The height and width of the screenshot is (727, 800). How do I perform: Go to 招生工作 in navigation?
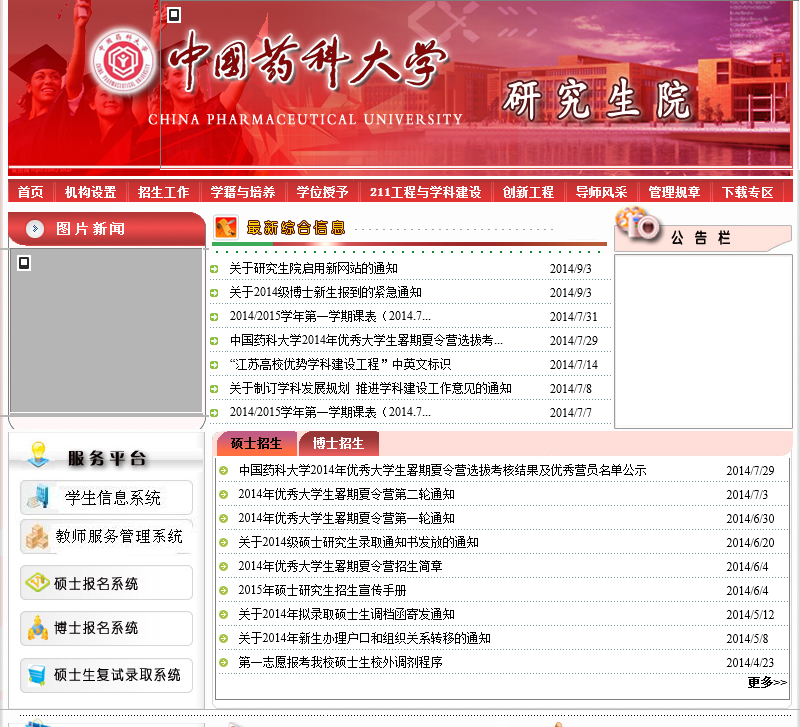coord(163,192)
